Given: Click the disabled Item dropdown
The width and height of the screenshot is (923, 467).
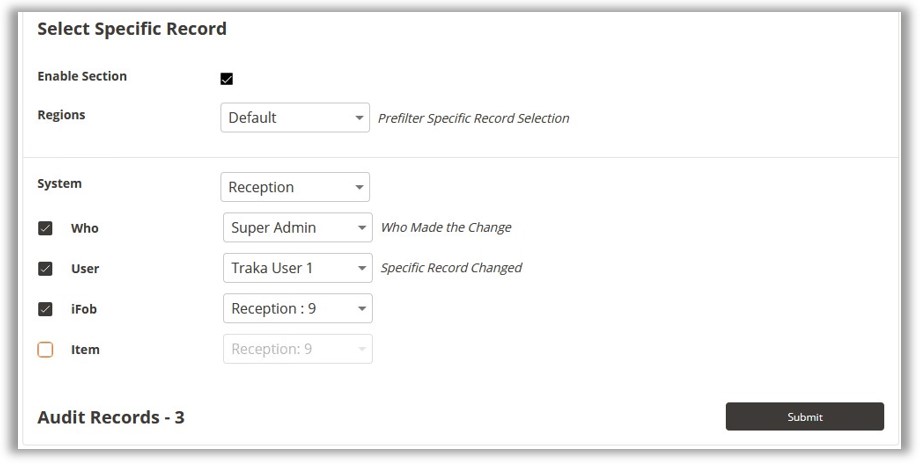Looking at the screenshot, I should pos(296,349).
